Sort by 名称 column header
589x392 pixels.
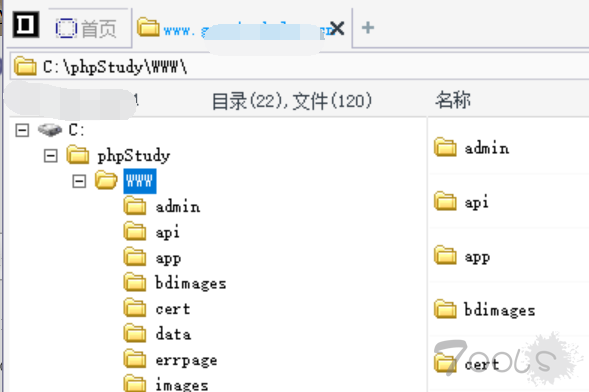[x=453, y=100]
